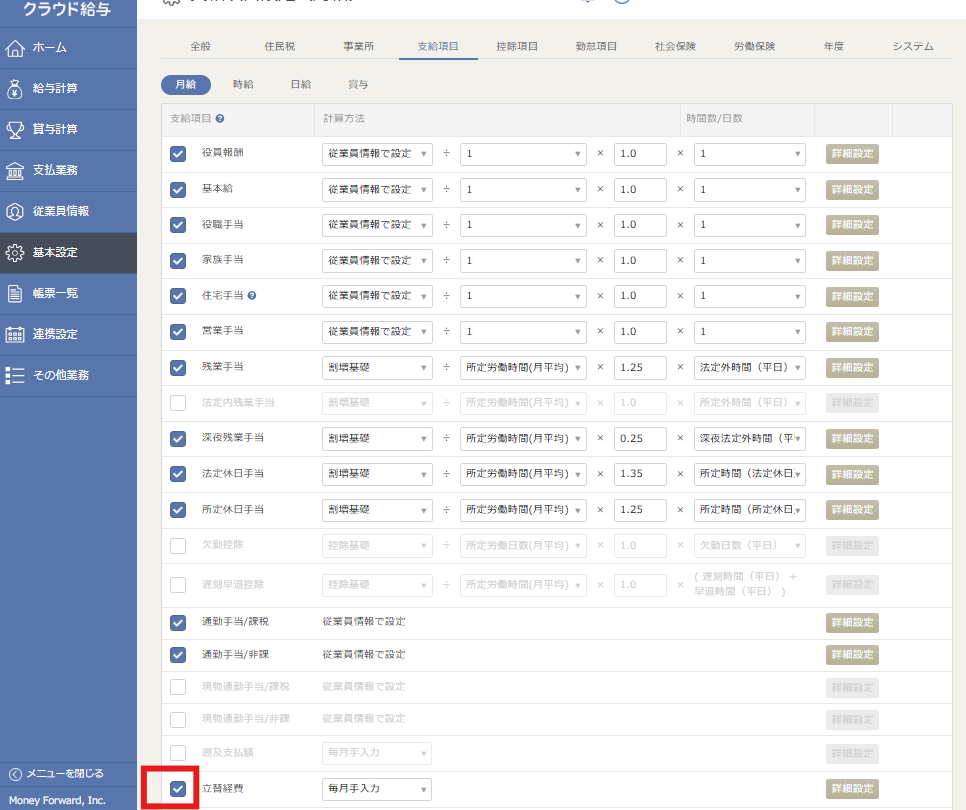Select the employee information person icon
The height and width of the screenshot is (810, 966).
(x=15, y=211)
